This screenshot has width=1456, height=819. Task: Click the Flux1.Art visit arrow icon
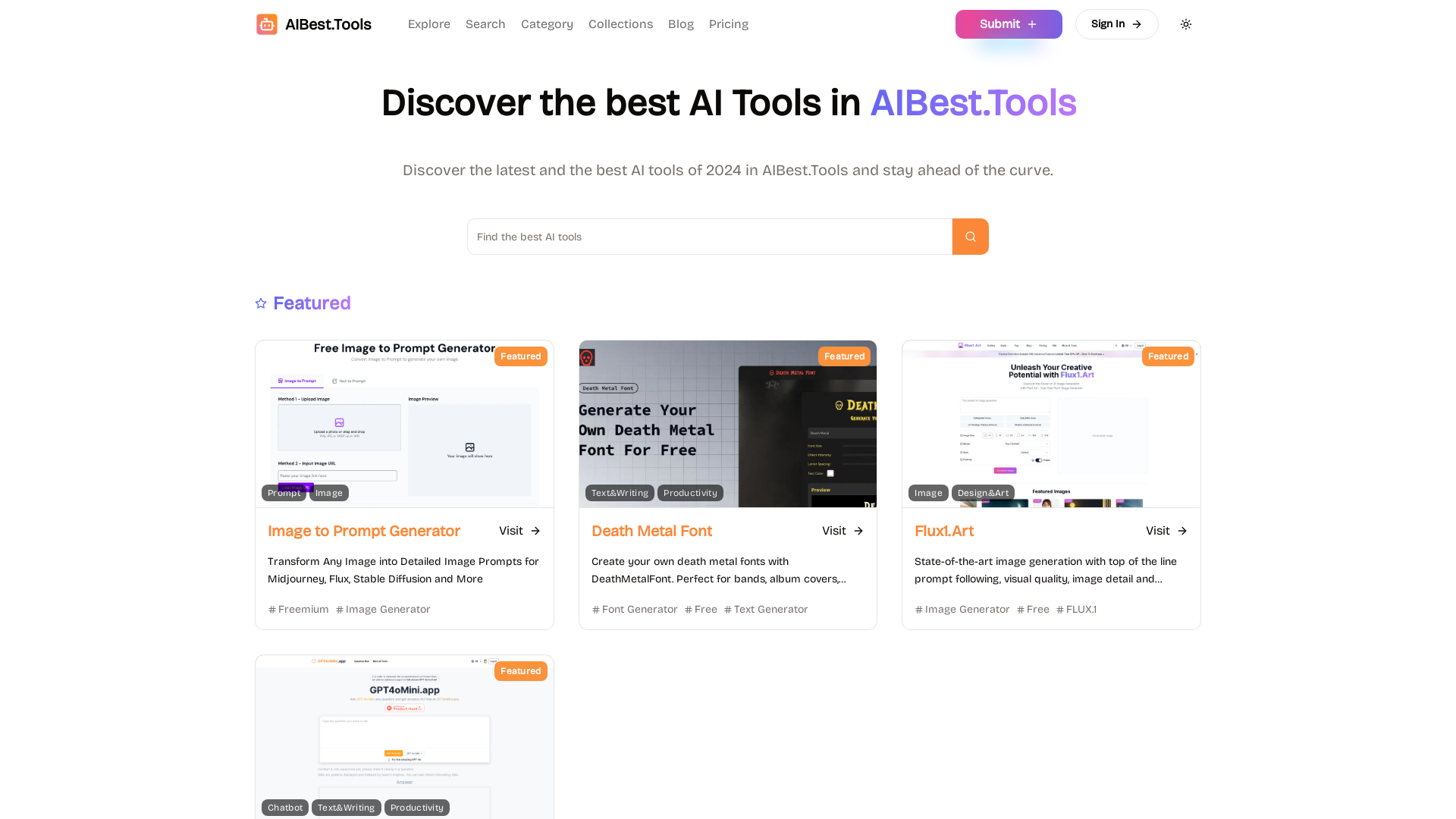click(1182, 530)
